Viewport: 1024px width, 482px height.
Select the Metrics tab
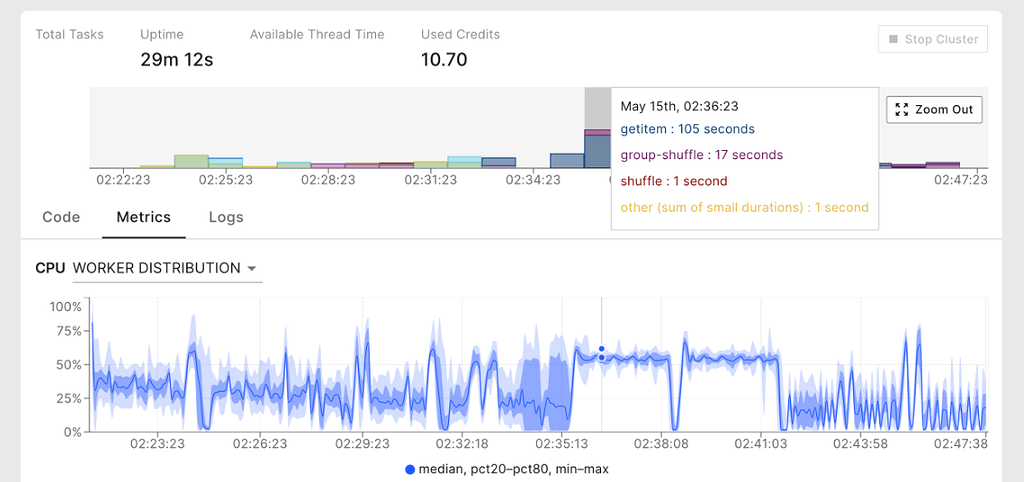(144, 217)
